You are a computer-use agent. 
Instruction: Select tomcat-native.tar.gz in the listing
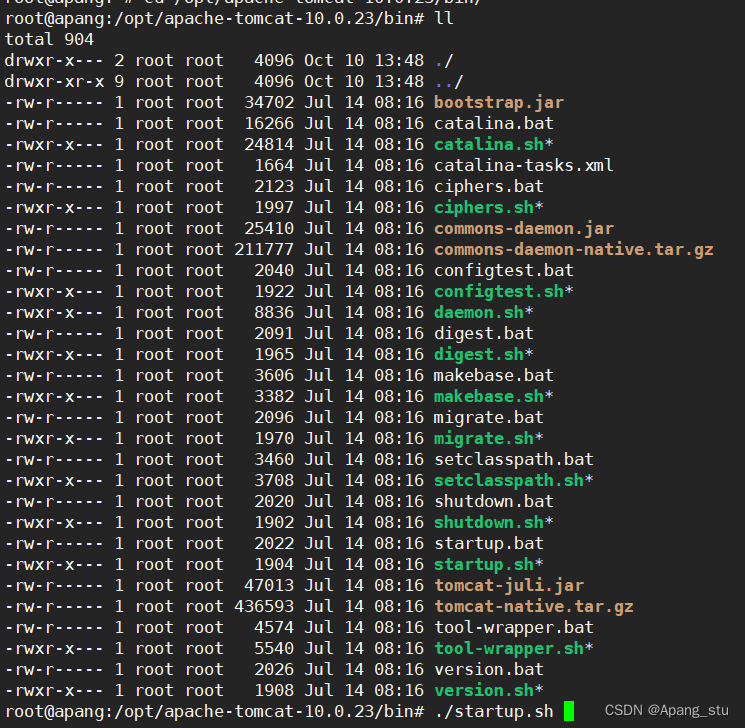[534, 606]
